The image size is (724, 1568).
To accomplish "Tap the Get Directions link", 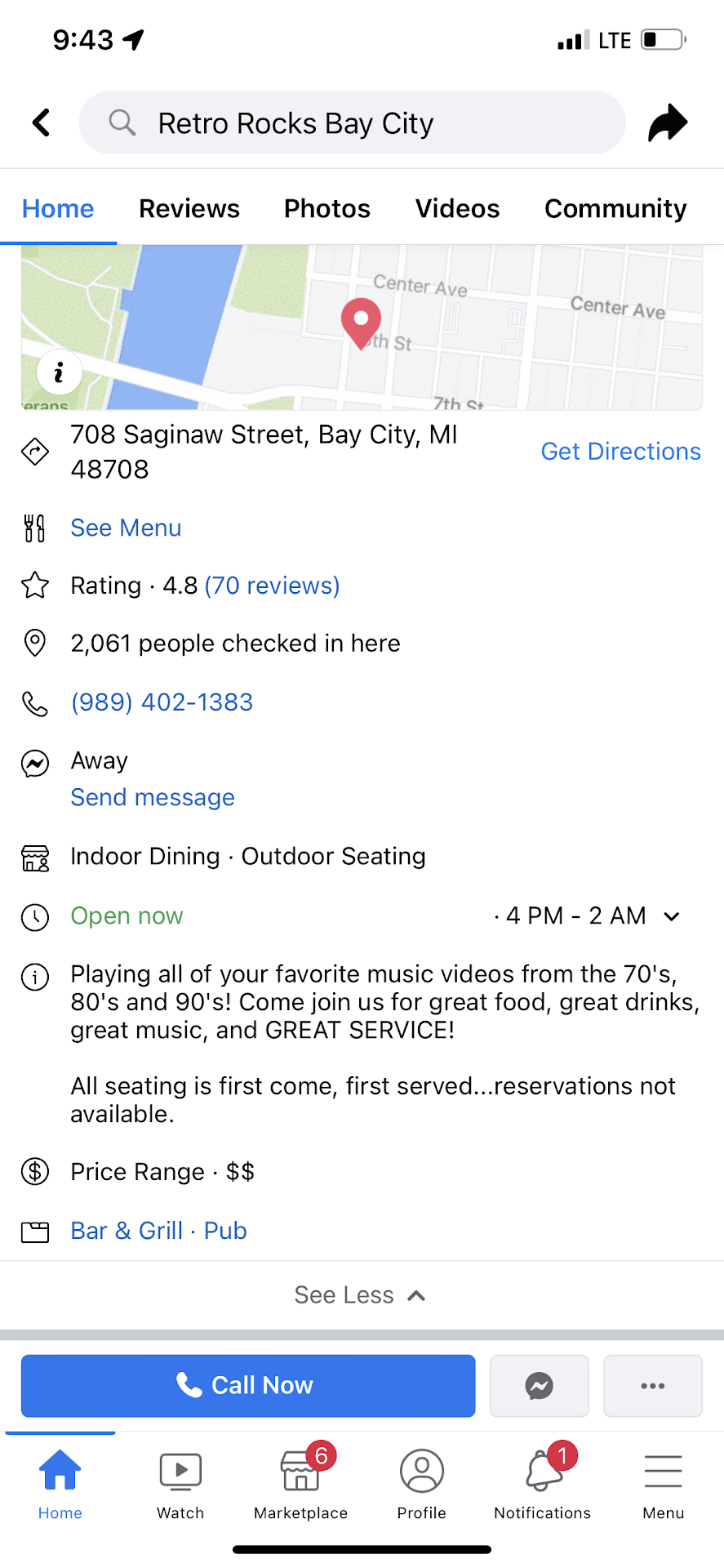I will (620, 452).
